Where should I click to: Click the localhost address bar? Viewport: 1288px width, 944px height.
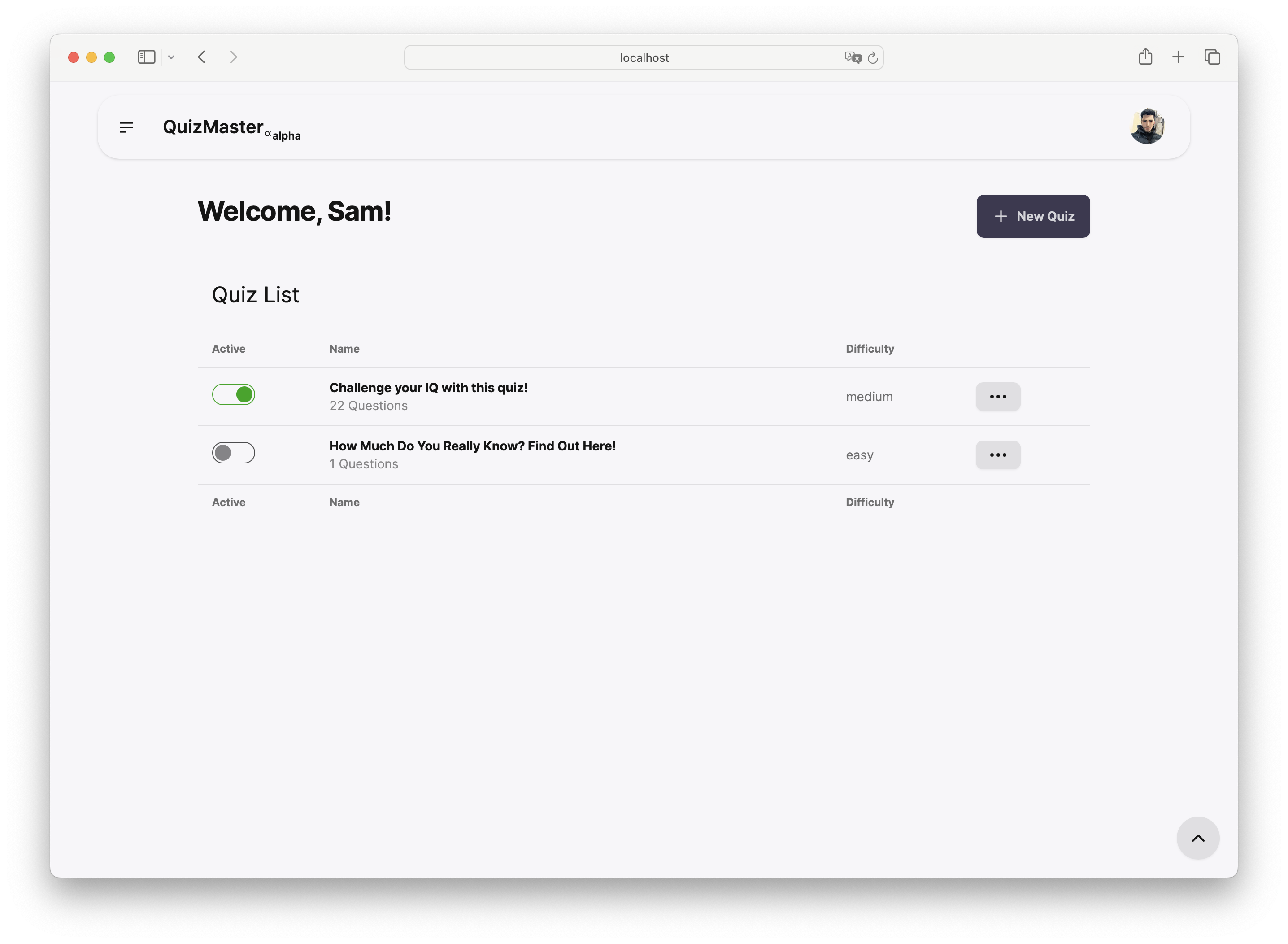click(644, 58)
